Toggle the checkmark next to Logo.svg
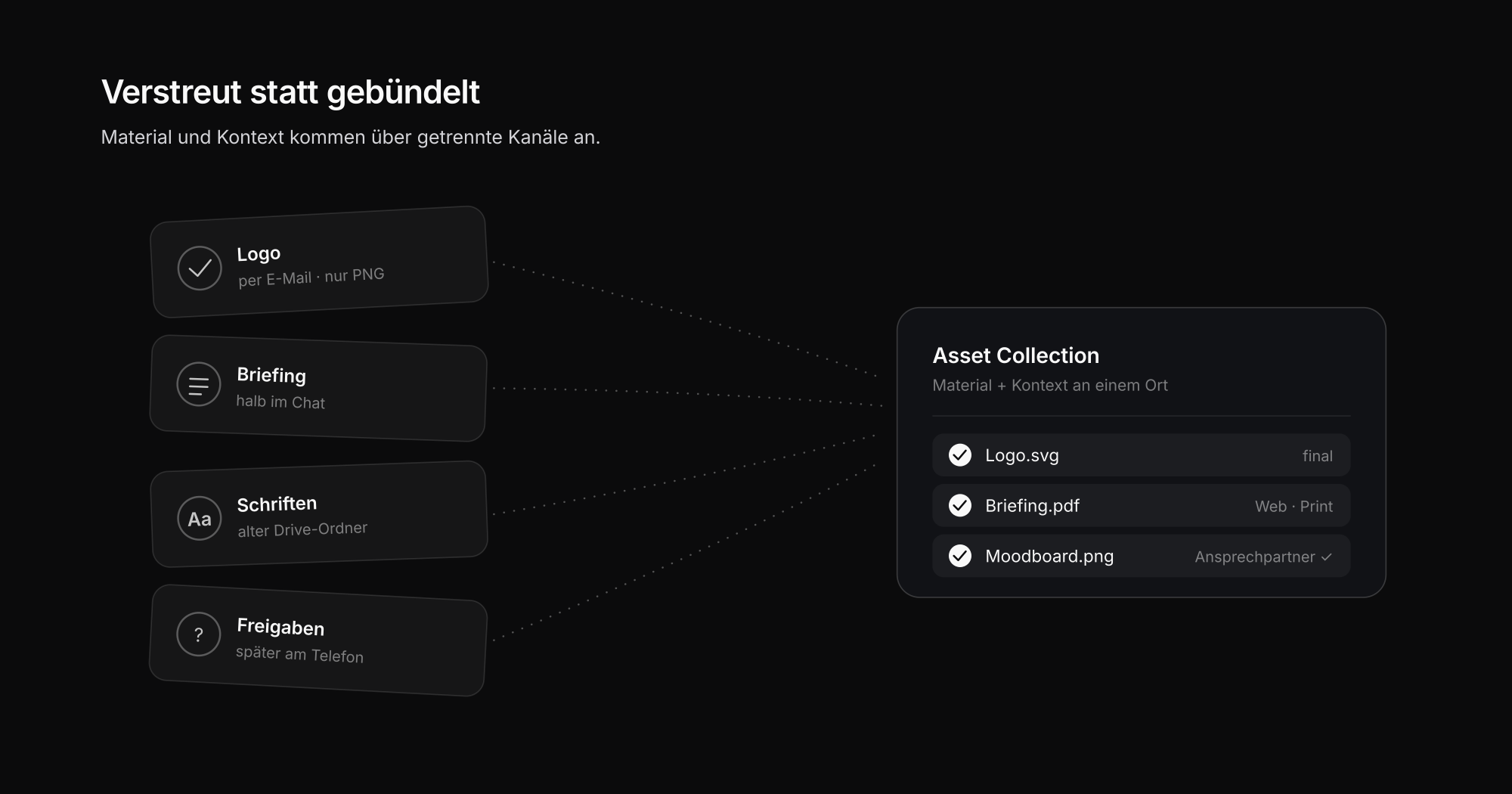The image size is (1512, 794). tap(960, 455)
